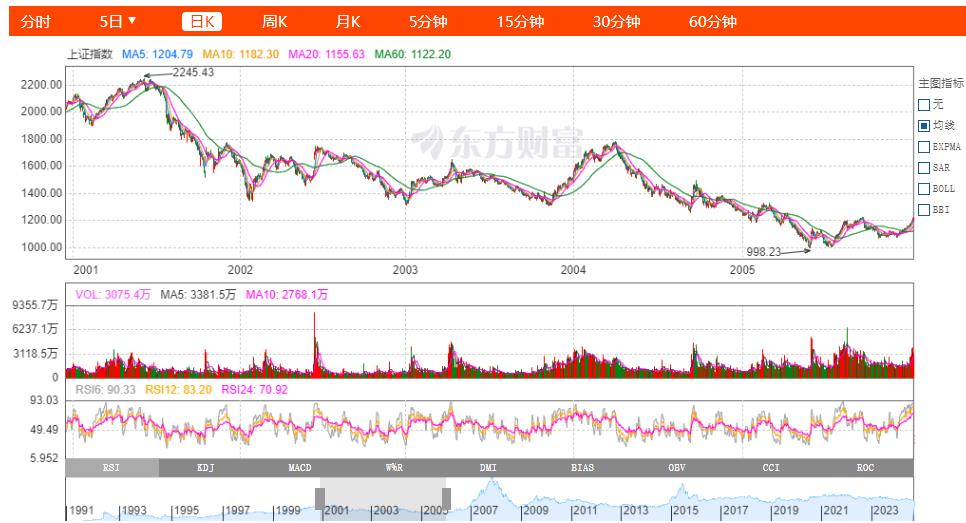The image size is (966, 523).
Task: Click the MA10: 1182.30 legend value
Action: point(240,54)
